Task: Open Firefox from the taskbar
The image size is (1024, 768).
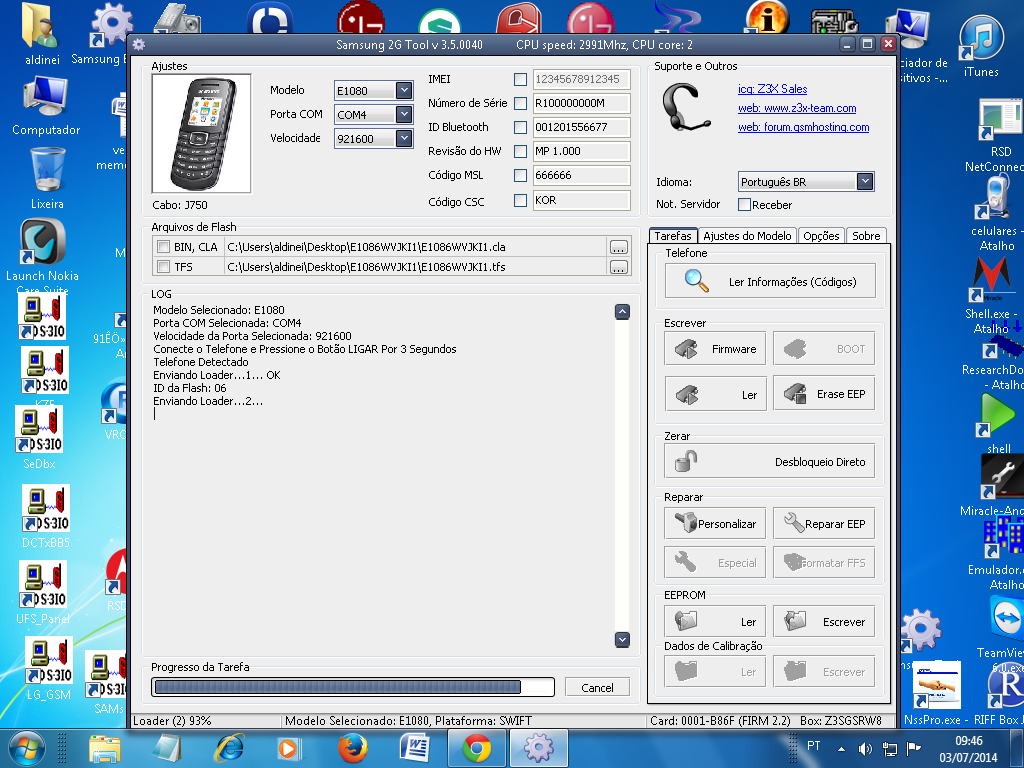Action: tap(353, 748)
